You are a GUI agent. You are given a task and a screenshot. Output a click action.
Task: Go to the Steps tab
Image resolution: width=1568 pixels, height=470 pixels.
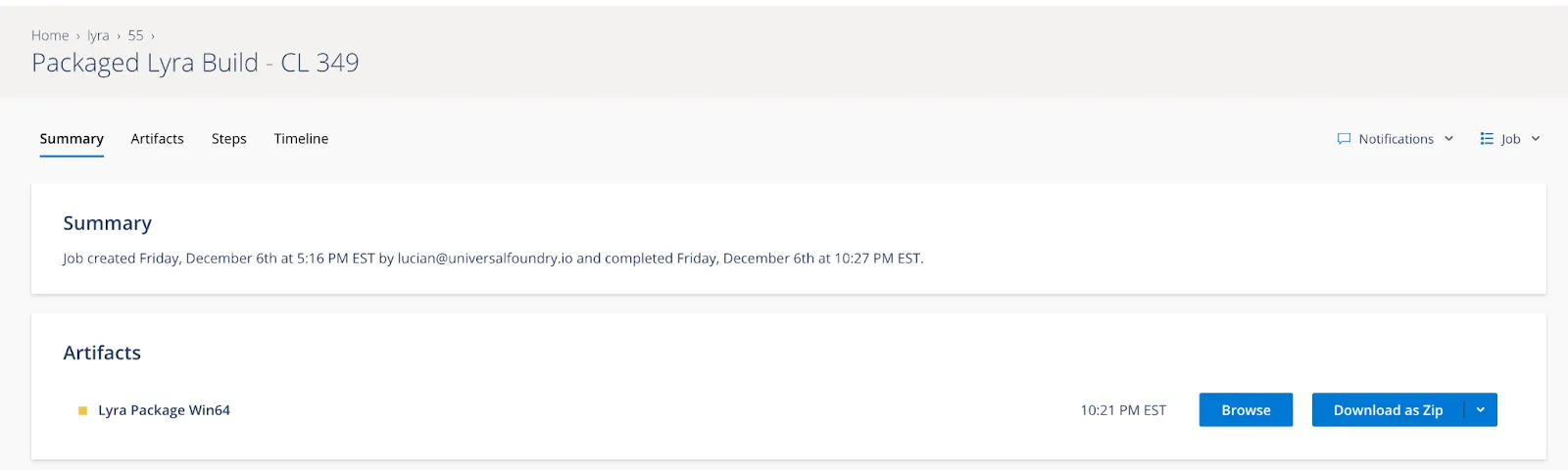pyautogui.click(x=228, y=139)
